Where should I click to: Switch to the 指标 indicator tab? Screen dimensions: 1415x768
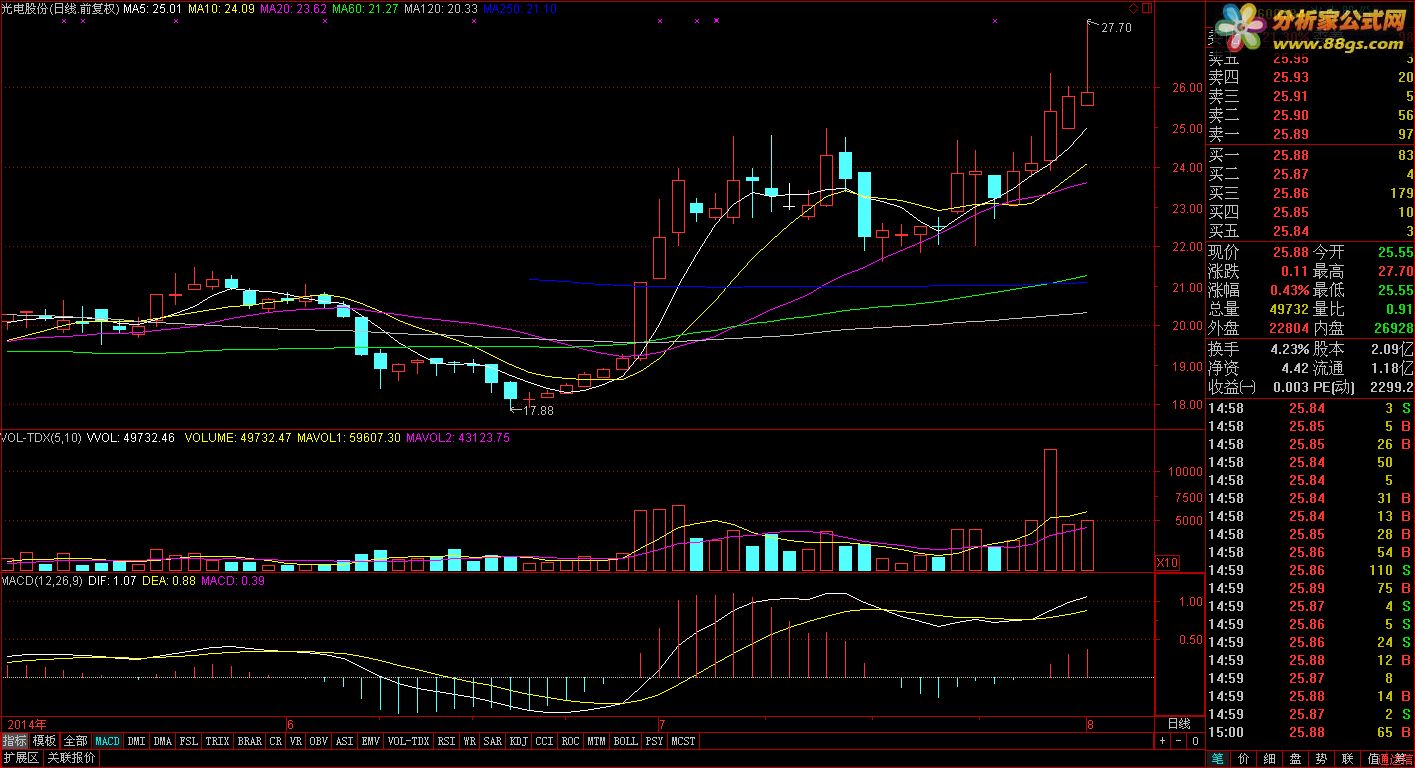click(14, 741)
